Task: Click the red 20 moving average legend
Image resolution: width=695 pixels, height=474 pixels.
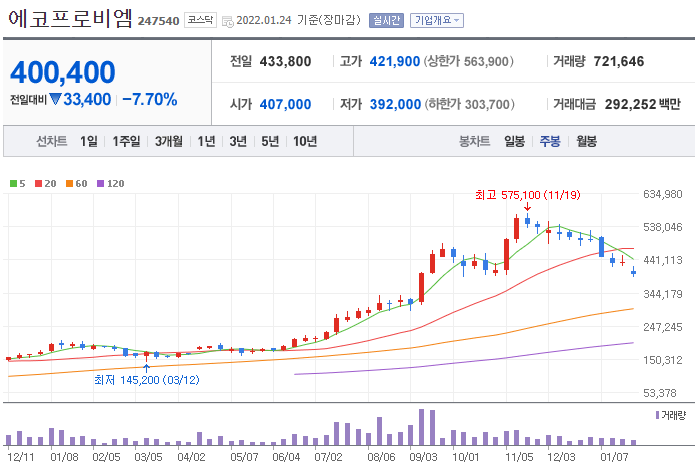Action: click(46, 184)
